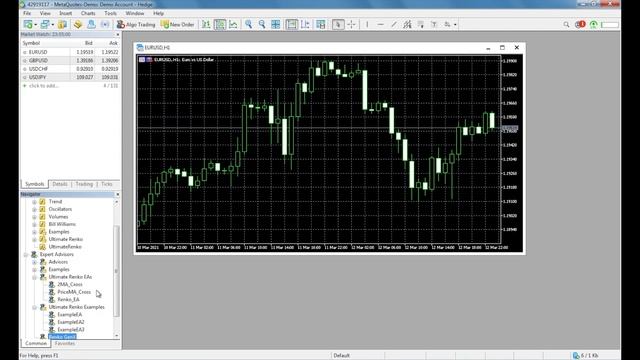Open the new chart dropdown arrow

click(36, 24)
